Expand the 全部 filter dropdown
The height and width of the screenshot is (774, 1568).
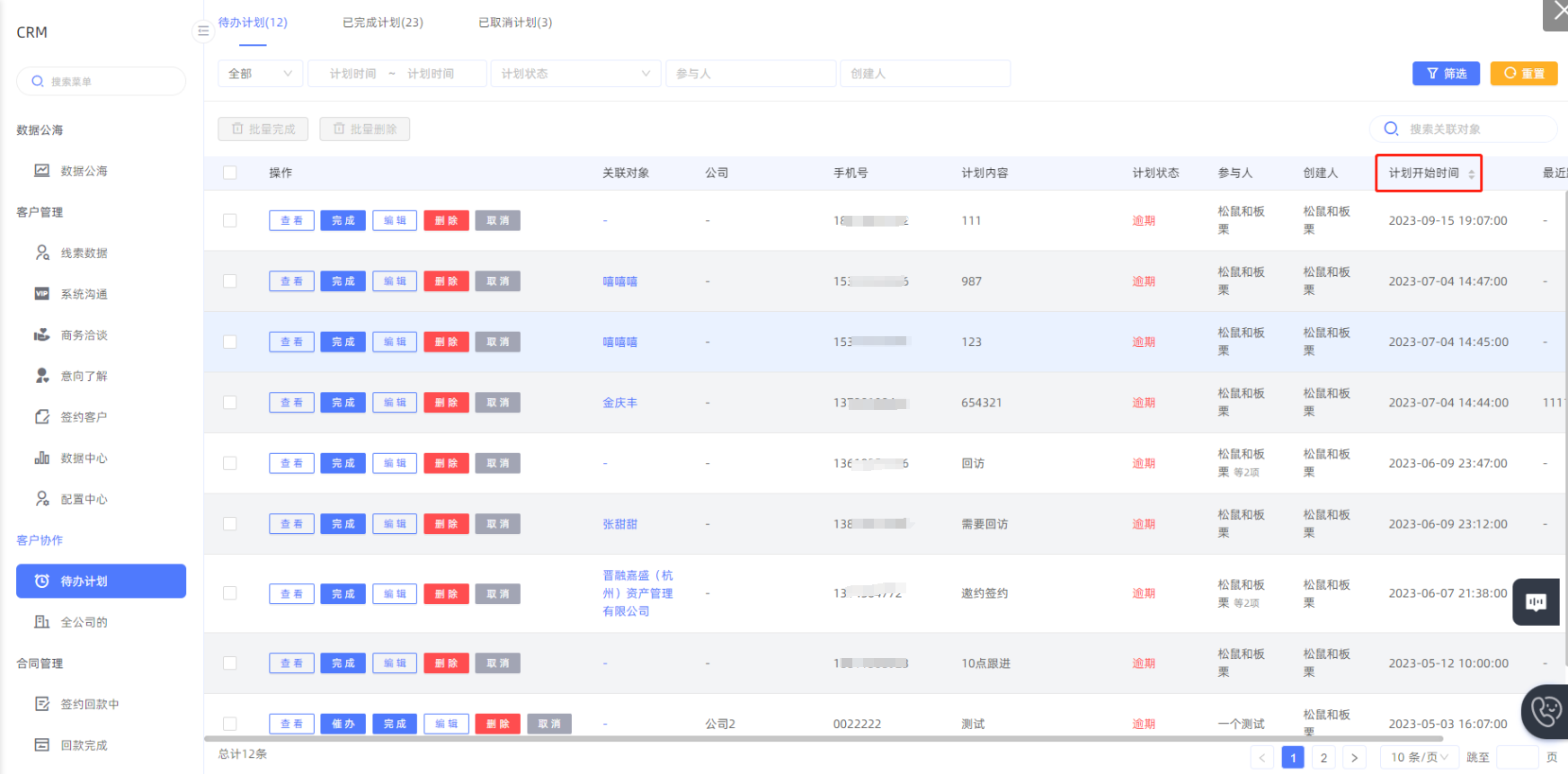click(x=260, y=74)
